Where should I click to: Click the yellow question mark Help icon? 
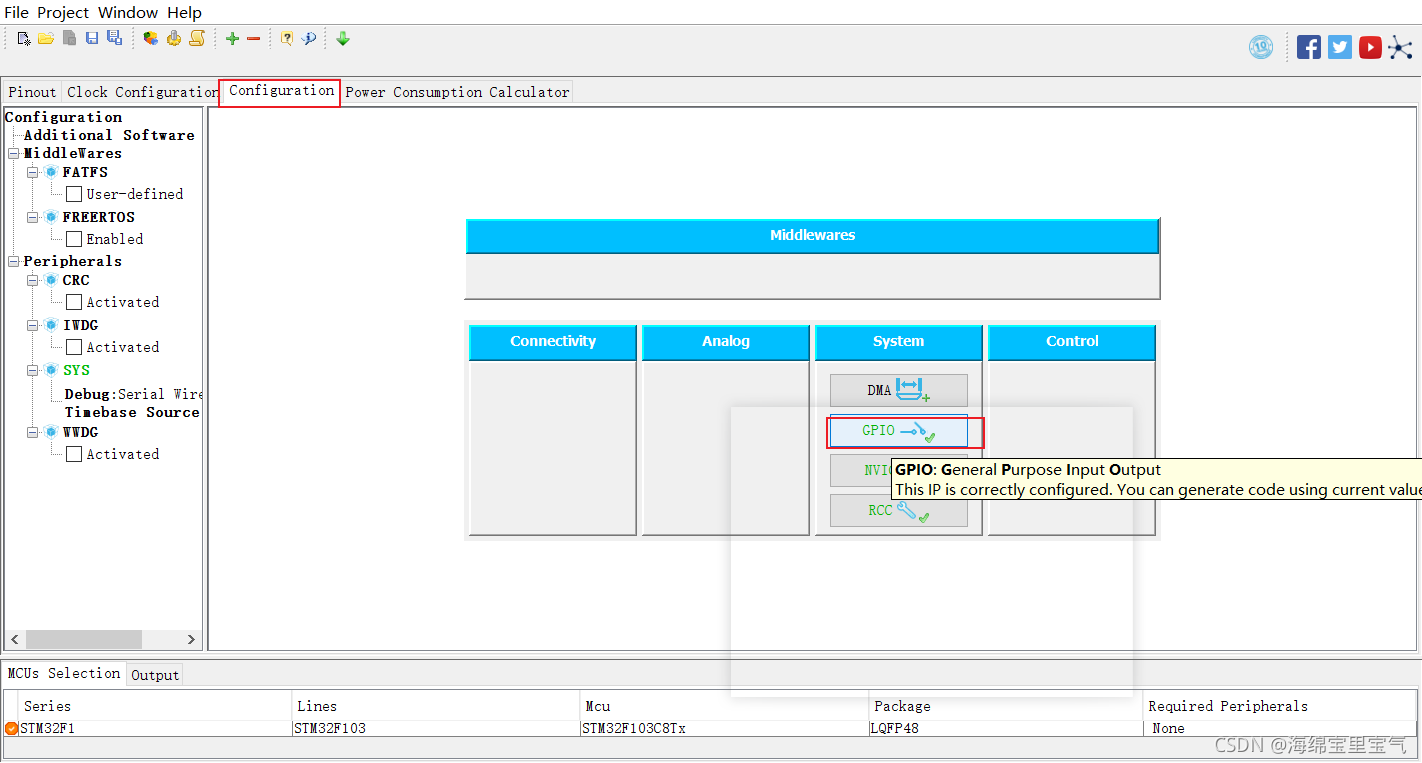click(287, 38)
